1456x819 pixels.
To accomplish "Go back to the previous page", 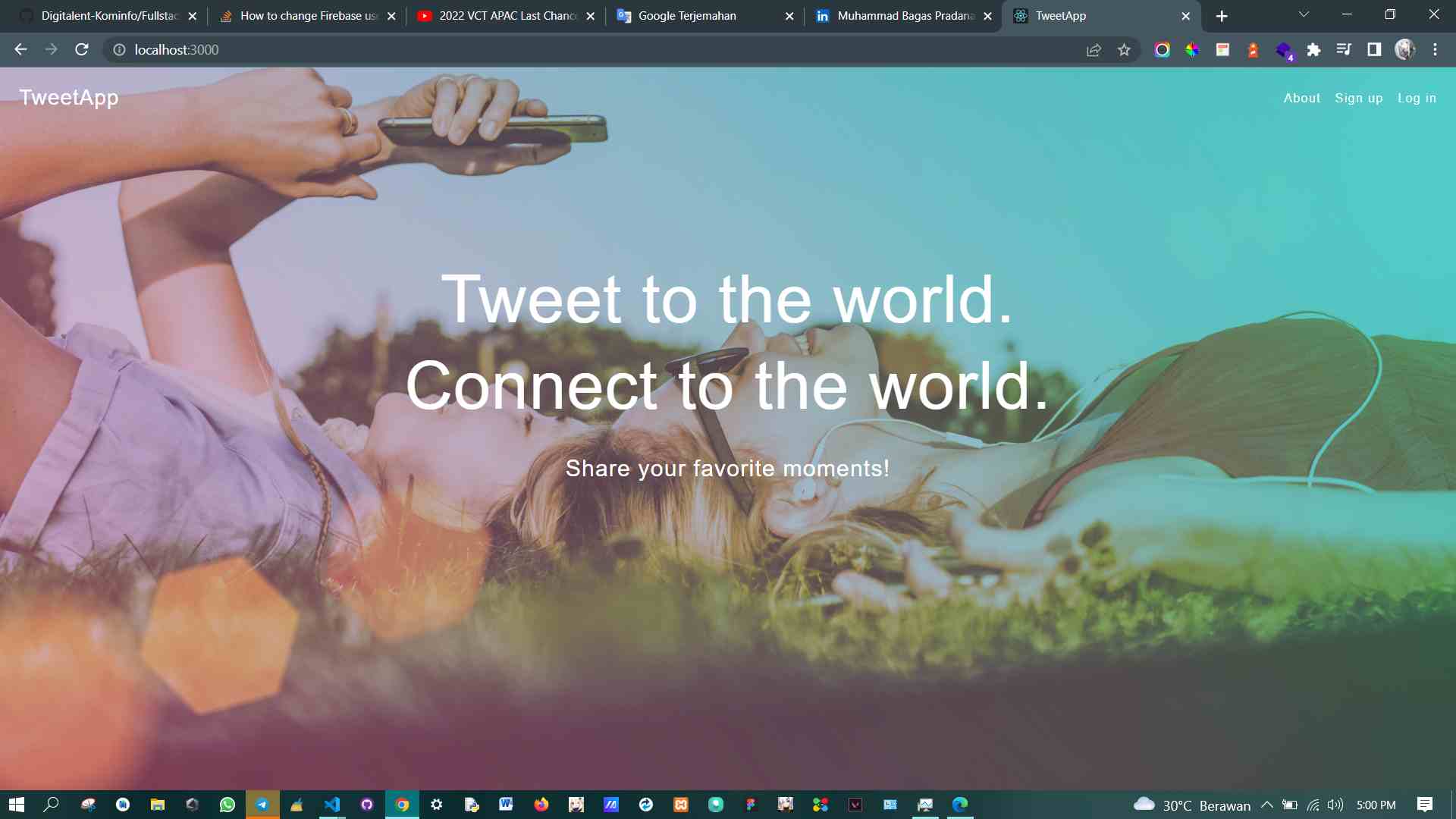I will pos(20,50).
